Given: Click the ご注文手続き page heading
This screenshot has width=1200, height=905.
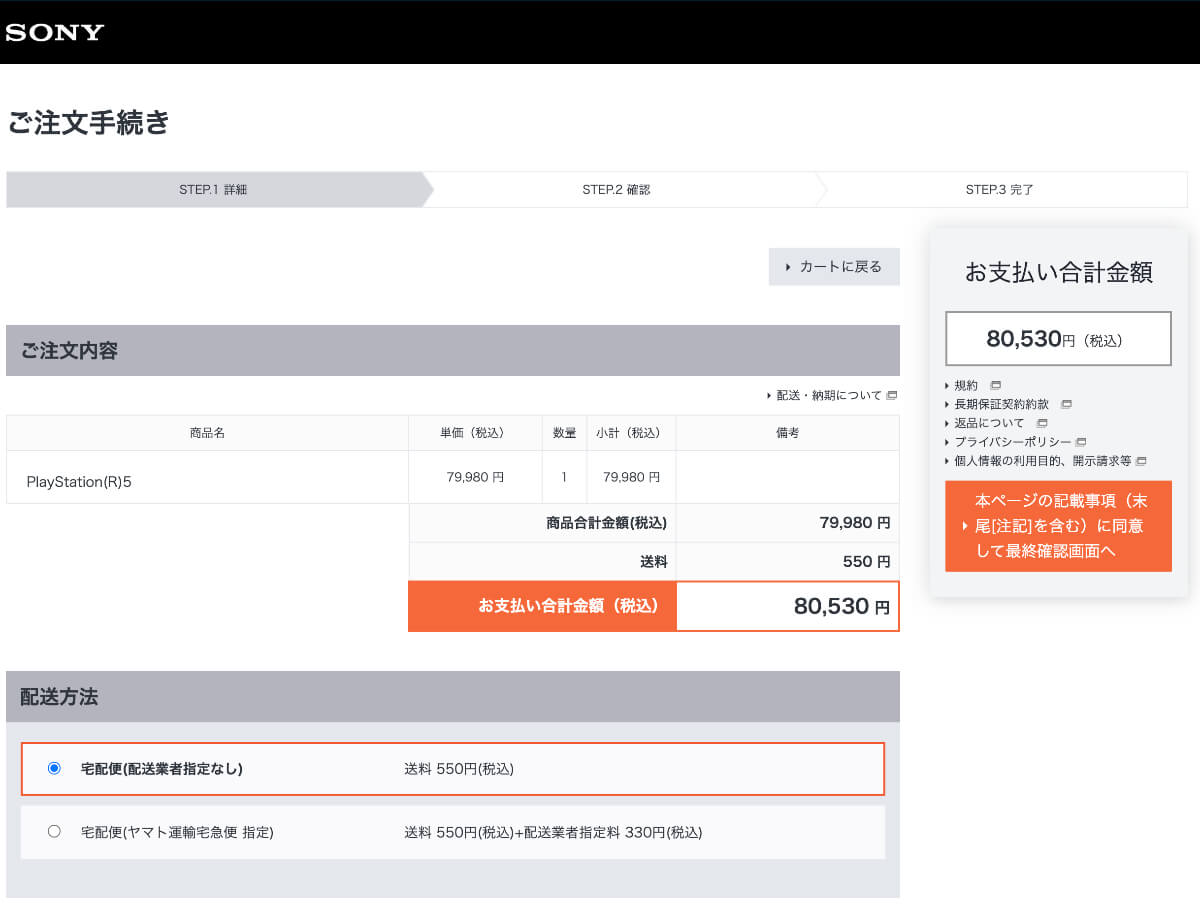Looking at the screenshot, I should [x=89, y=123].
